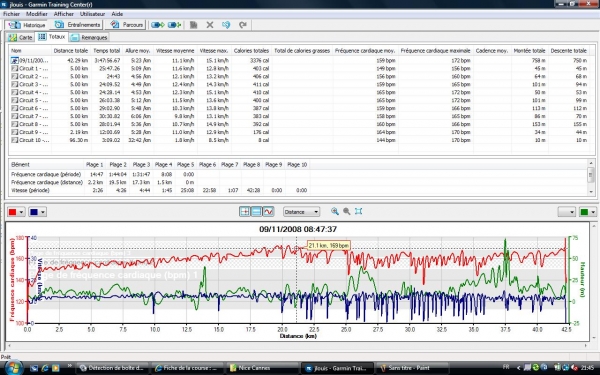Click the 3376 cal calories cell

[x=259, y=60]
